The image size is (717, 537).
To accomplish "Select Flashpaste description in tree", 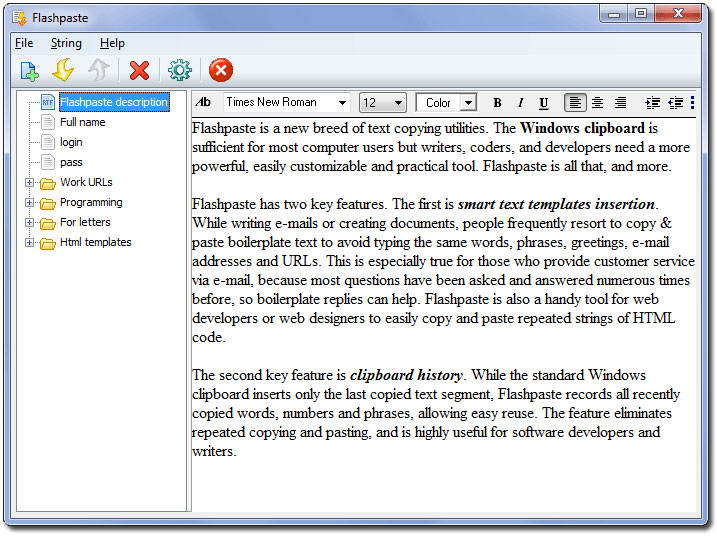I will tap(114, 102).
